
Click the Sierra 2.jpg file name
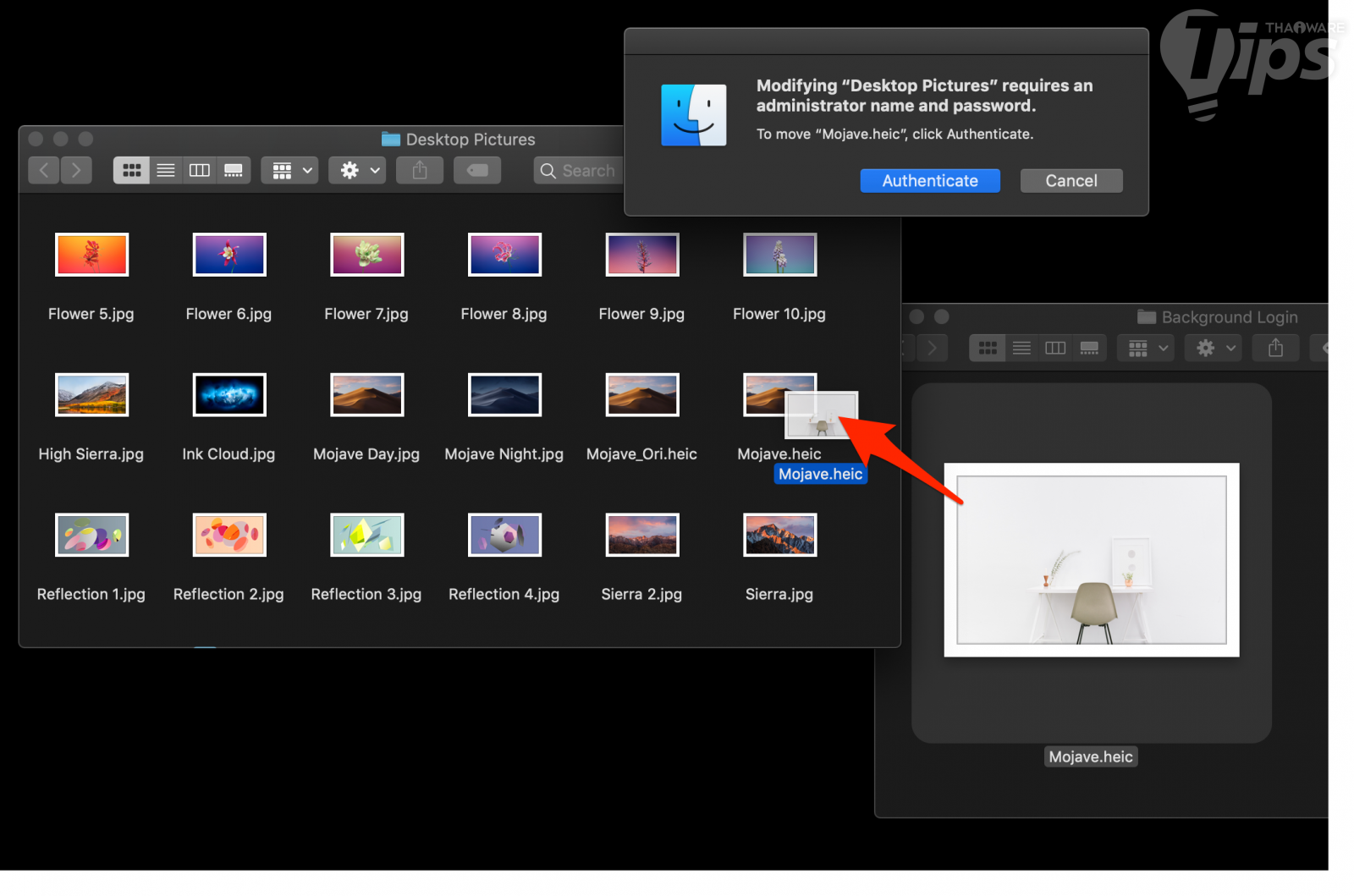pos(642,595)
